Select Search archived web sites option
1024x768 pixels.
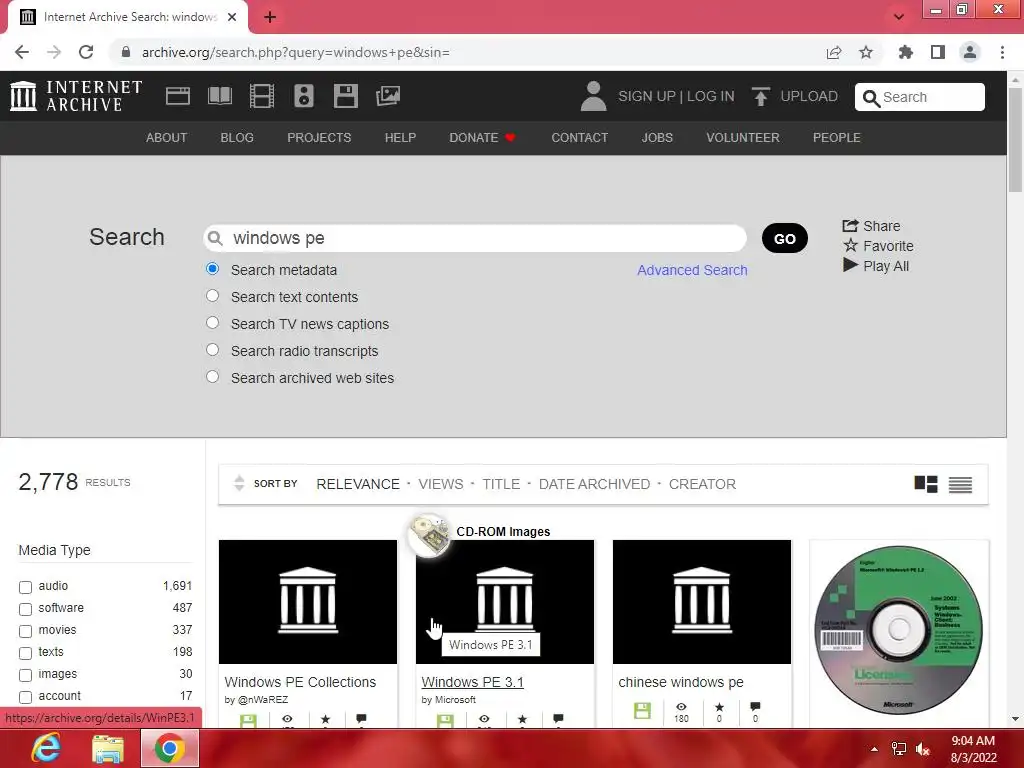[x=212, y=377]
